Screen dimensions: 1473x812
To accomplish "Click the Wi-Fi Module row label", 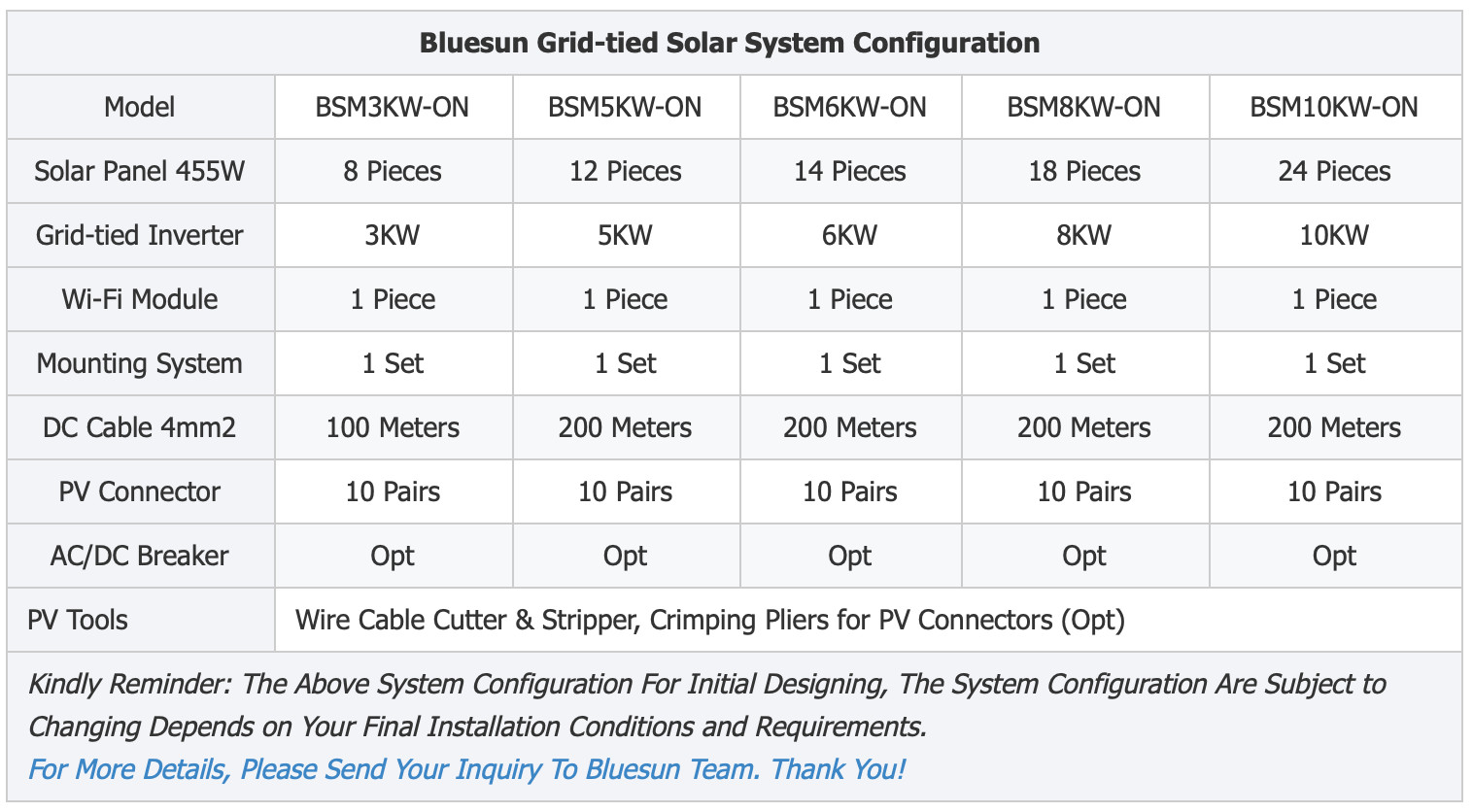I will click(x=140, y=299).
